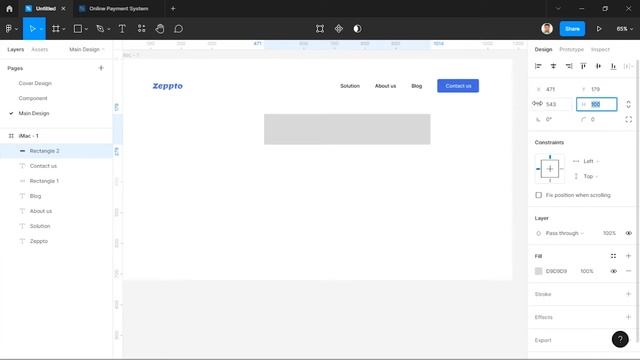This screenshot has width=640, height=360.
Task: Align selection to the left
Action: pos(538,66)
